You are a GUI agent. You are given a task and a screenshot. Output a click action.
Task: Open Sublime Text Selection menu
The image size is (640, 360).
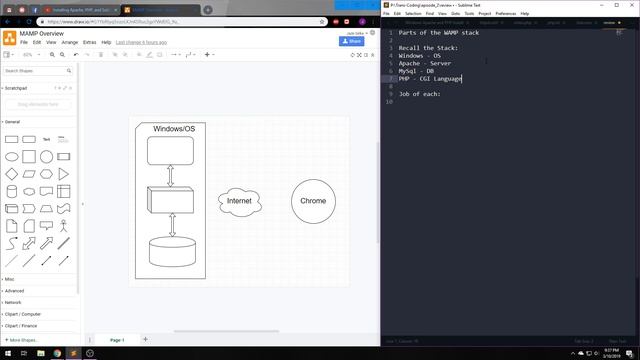click(413, 13)
